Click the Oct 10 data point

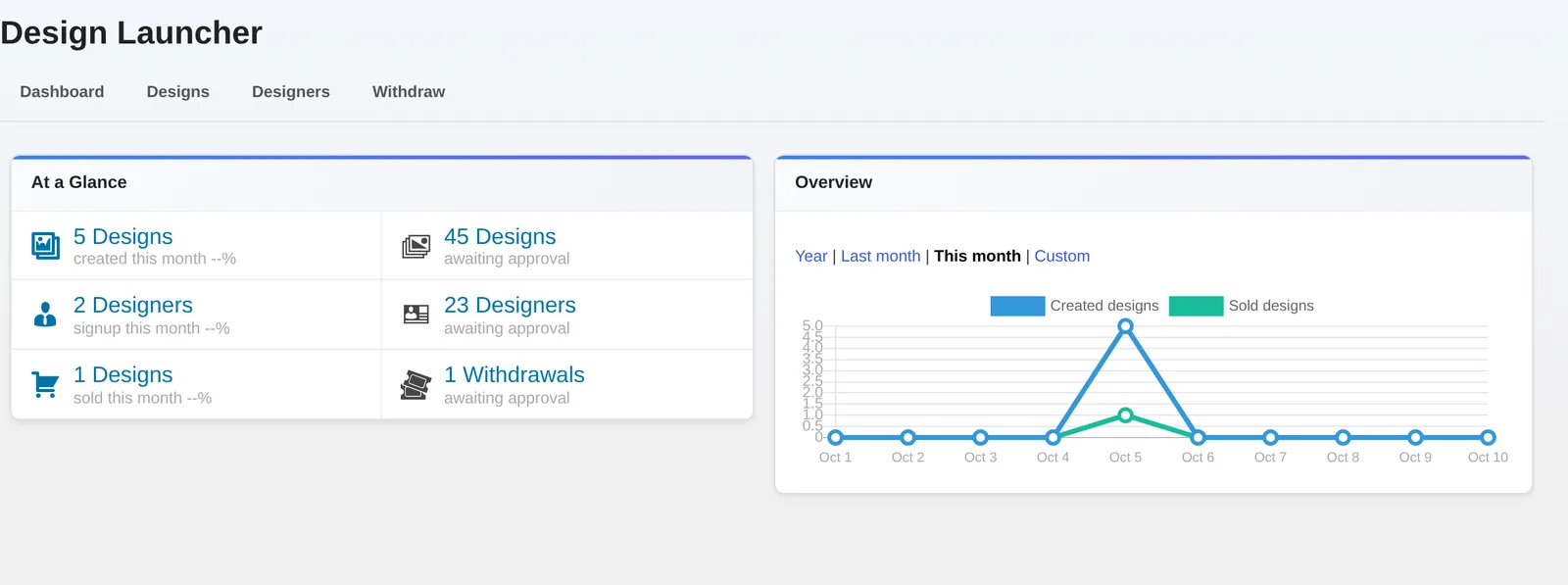coord(1488,437)
